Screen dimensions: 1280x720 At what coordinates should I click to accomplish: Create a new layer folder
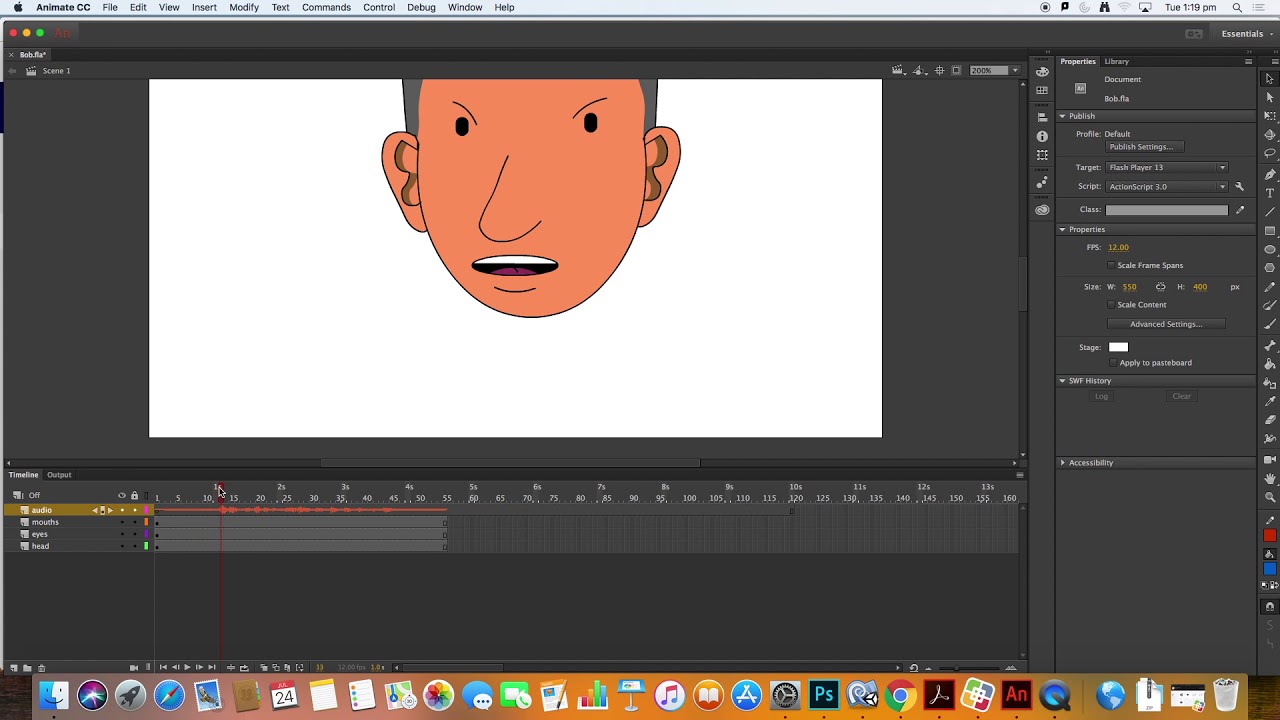click(x=27, y=667)
